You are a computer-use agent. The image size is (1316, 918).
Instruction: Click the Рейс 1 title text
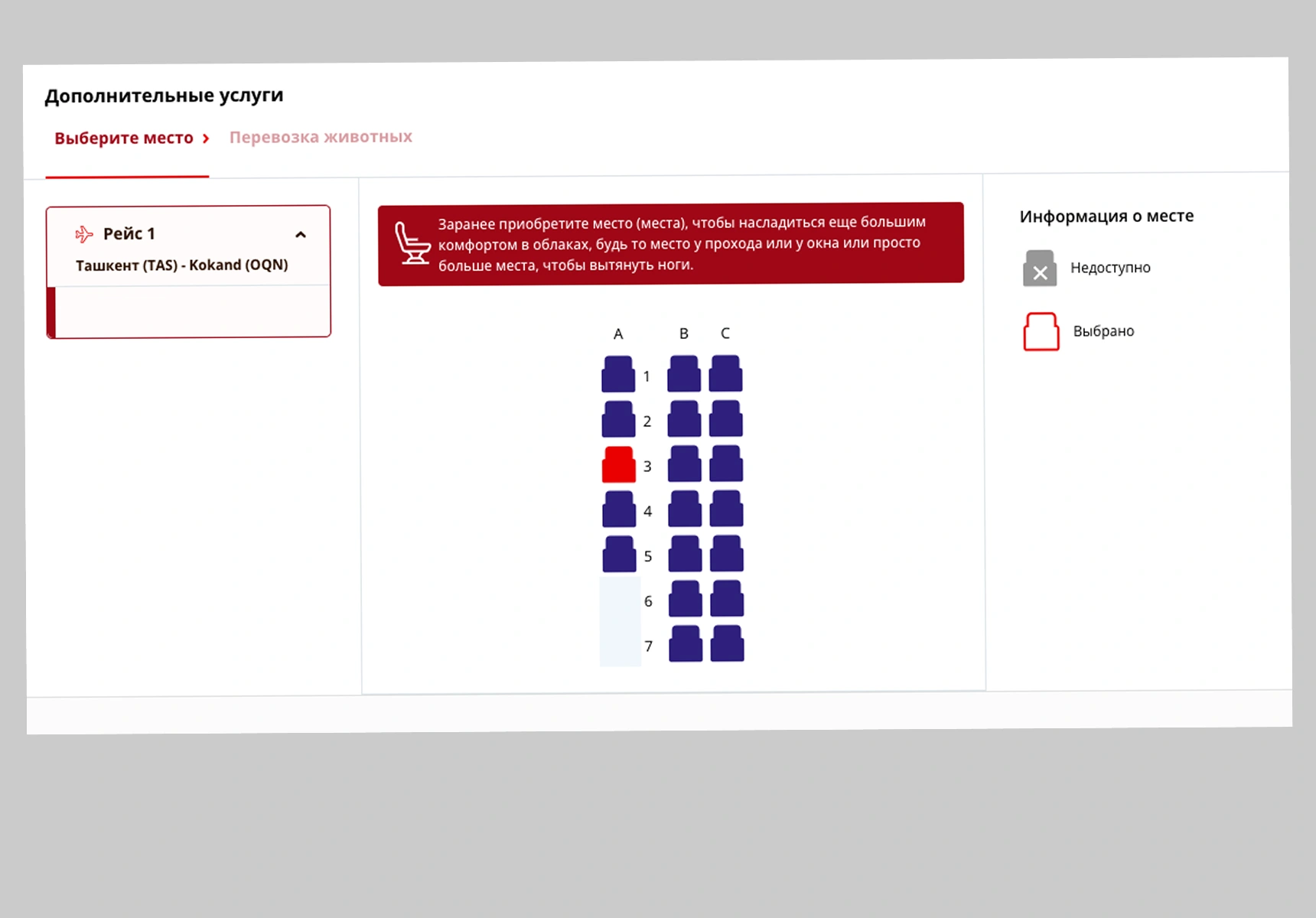pos(129,234)
